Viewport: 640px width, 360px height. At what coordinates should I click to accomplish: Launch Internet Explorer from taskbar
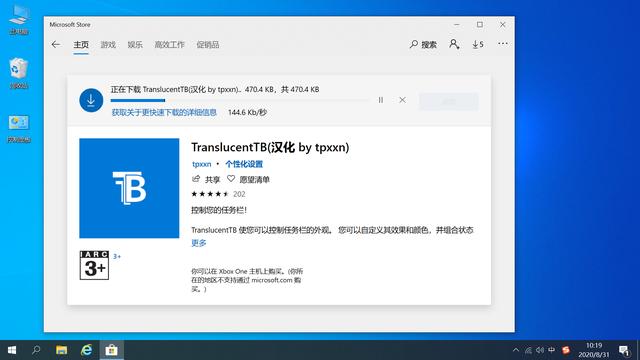(x=87, y=350)
